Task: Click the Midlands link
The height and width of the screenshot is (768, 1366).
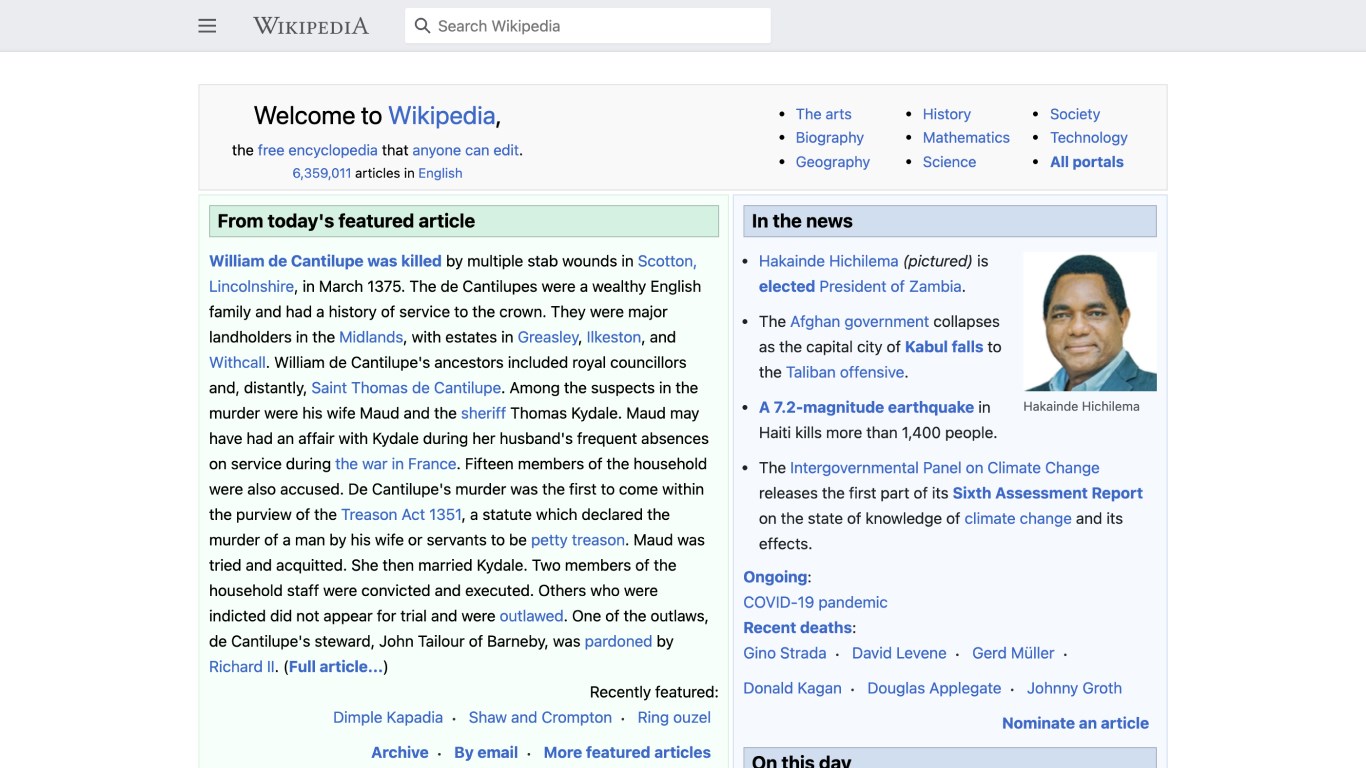Action: pyautogui.click(x=371, y=337)
